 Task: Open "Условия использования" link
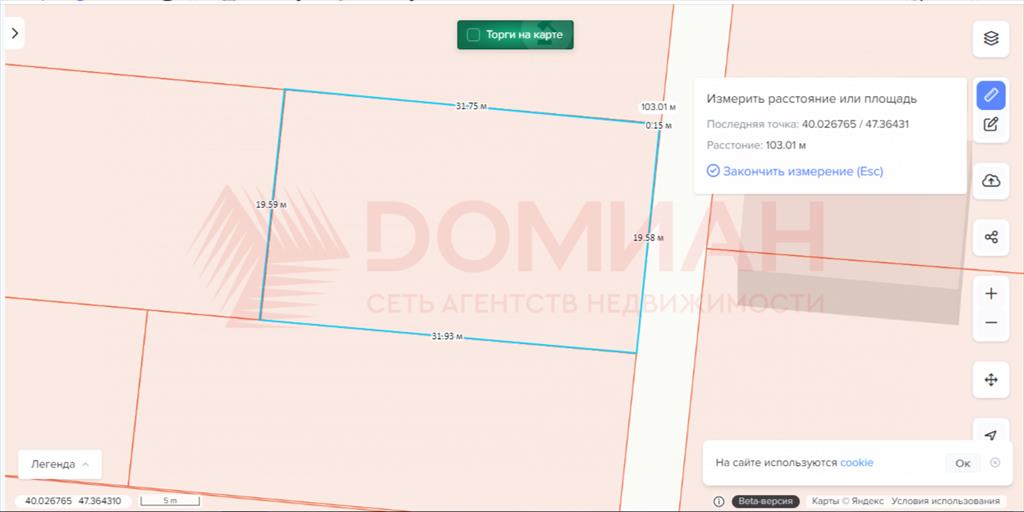tap(945, 501)
